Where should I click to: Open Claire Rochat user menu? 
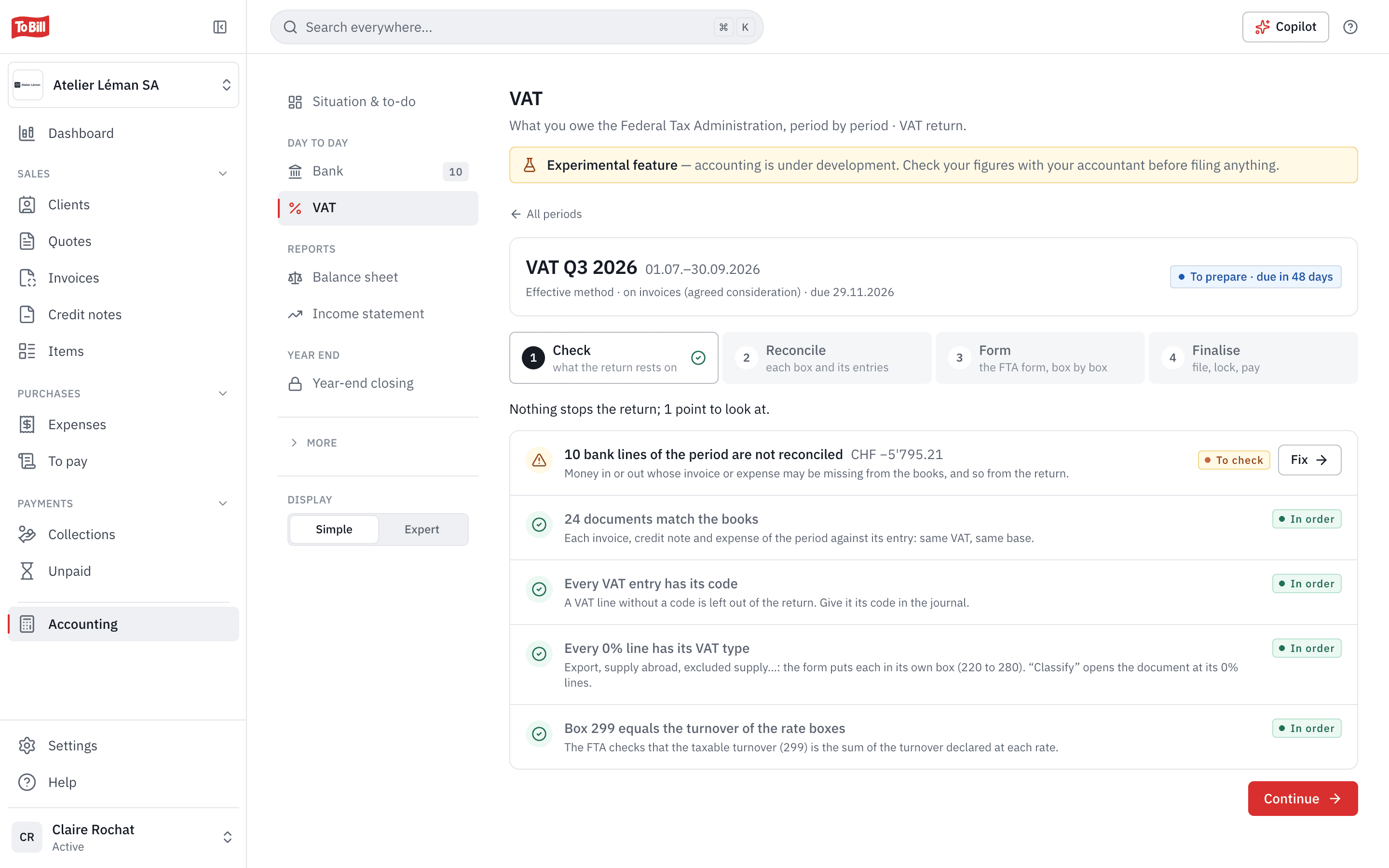123,837
